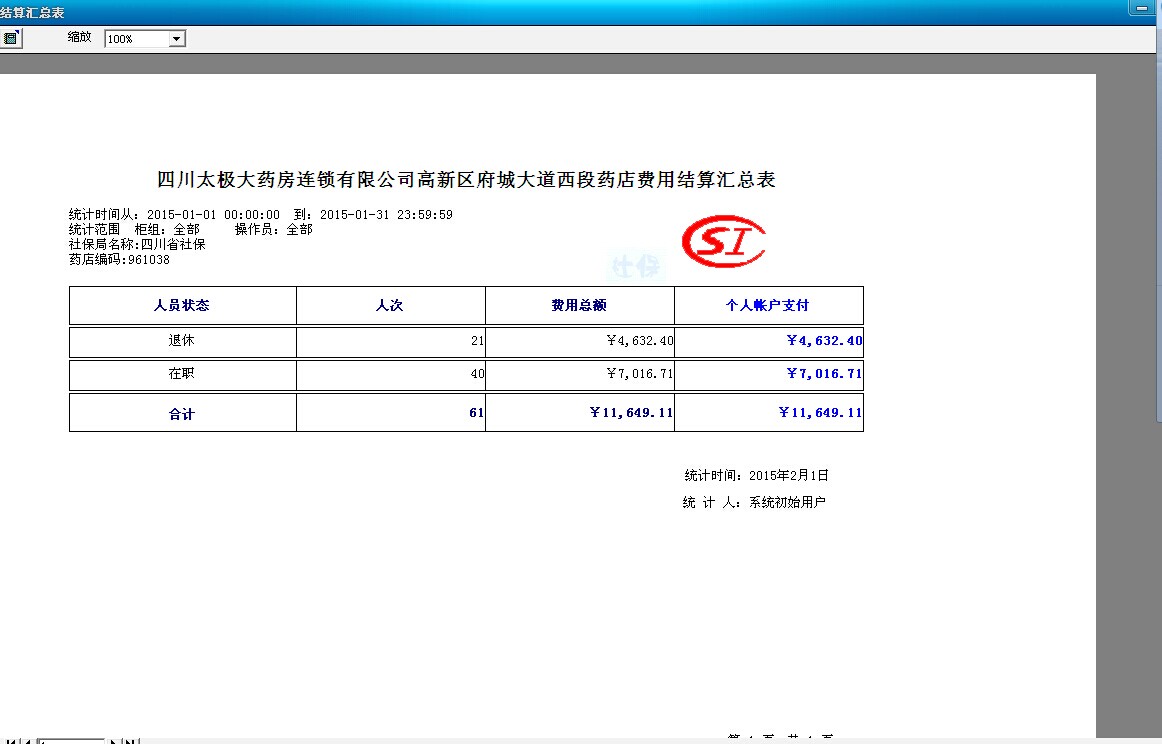Click ¥11,649.11 in the 个人帐户支付 column

820,413
